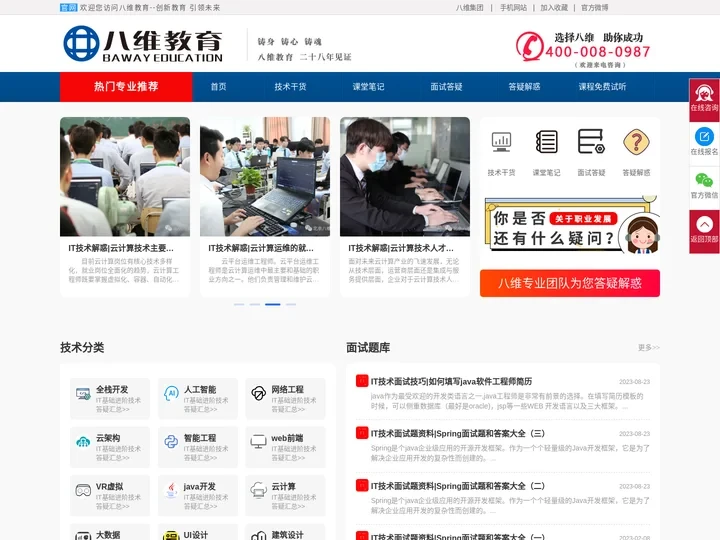Image resolution: width=720 pixels, height=540 pixels.
Task: Click the 大数据 category icon
Action: [83, 535]
